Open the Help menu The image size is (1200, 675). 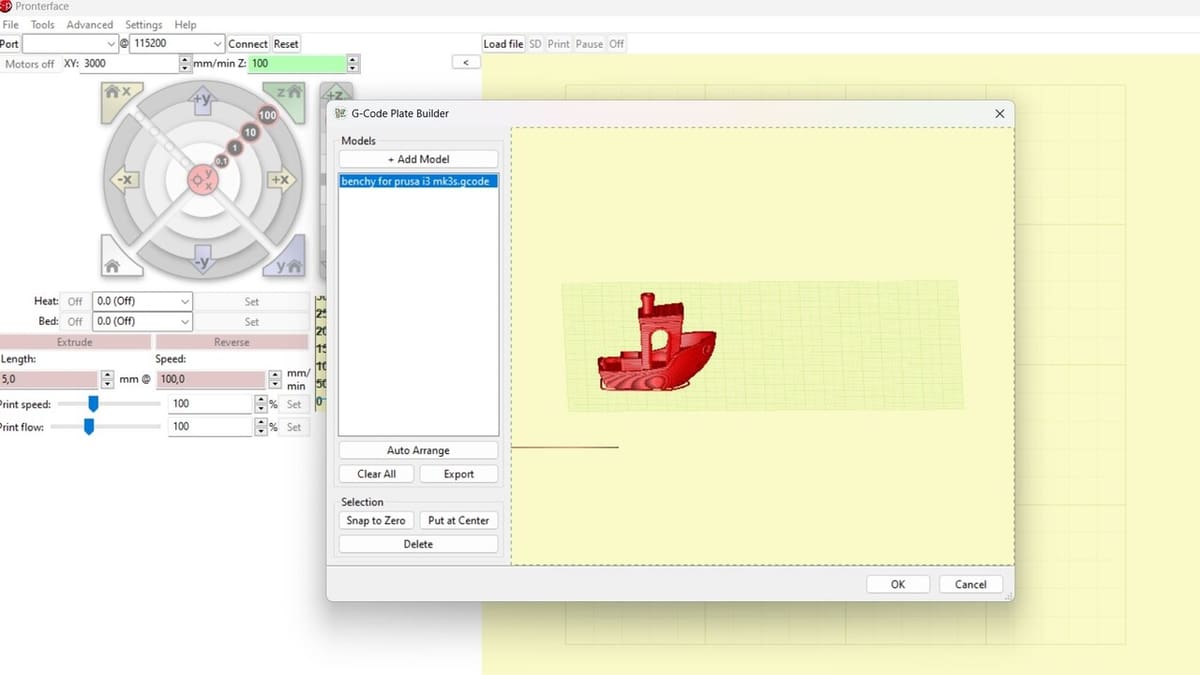click(x=185, y=24)
